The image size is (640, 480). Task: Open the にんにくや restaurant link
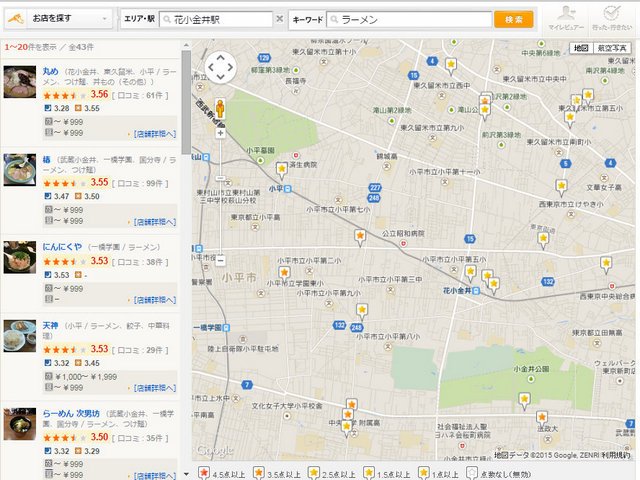(x=62, y=247)
